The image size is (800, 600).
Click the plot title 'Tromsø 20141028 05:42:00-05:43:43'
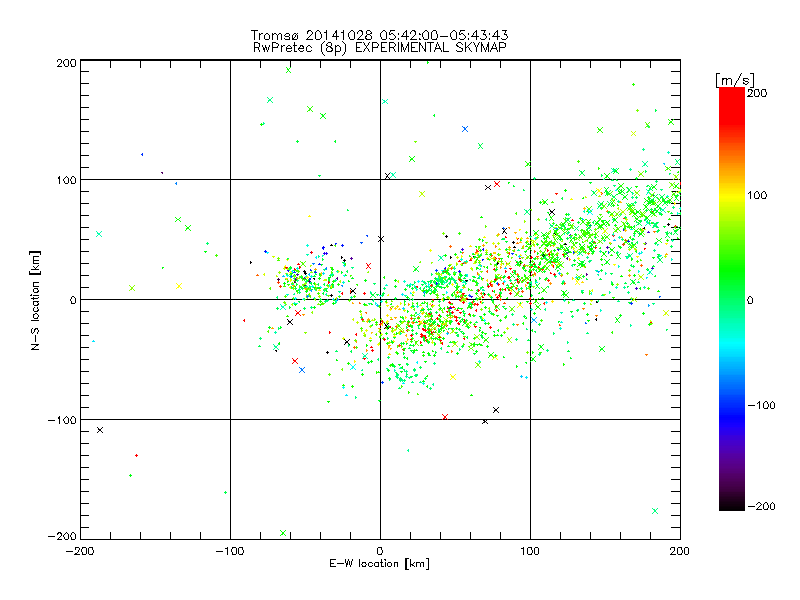pyautogui.click(x=379, y=35)
